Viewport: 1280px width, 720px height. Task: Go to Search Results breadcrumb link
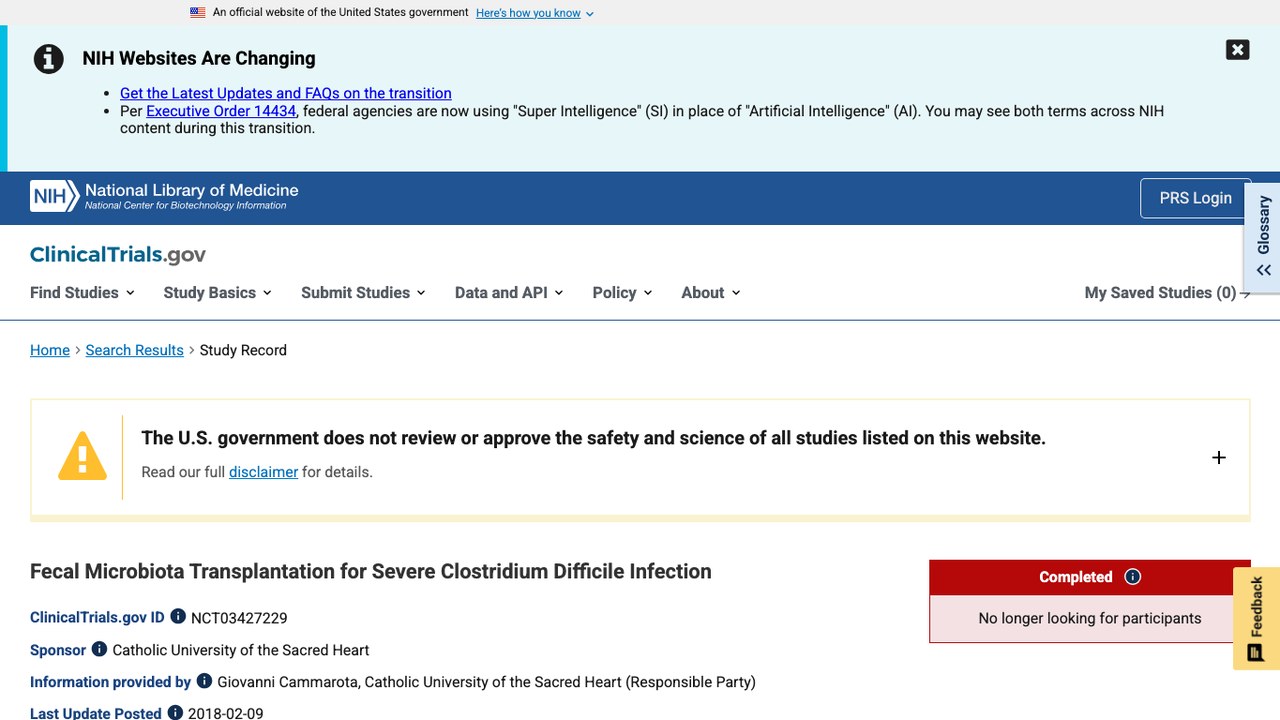tap(134, 350)
